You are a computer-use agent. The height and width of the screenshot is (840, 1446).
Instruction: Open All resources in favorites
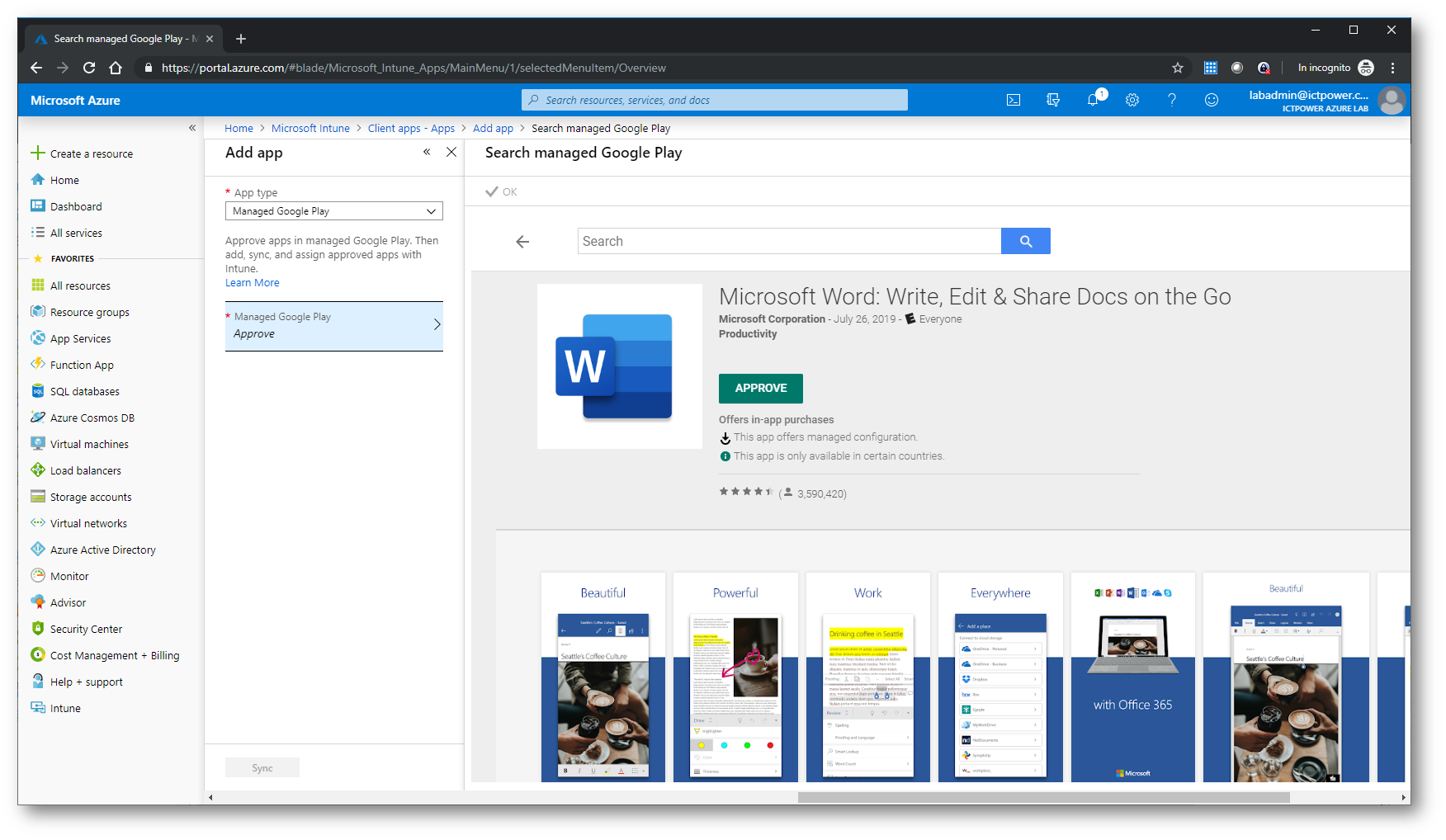pyautogui.click(x=71, y=286)
